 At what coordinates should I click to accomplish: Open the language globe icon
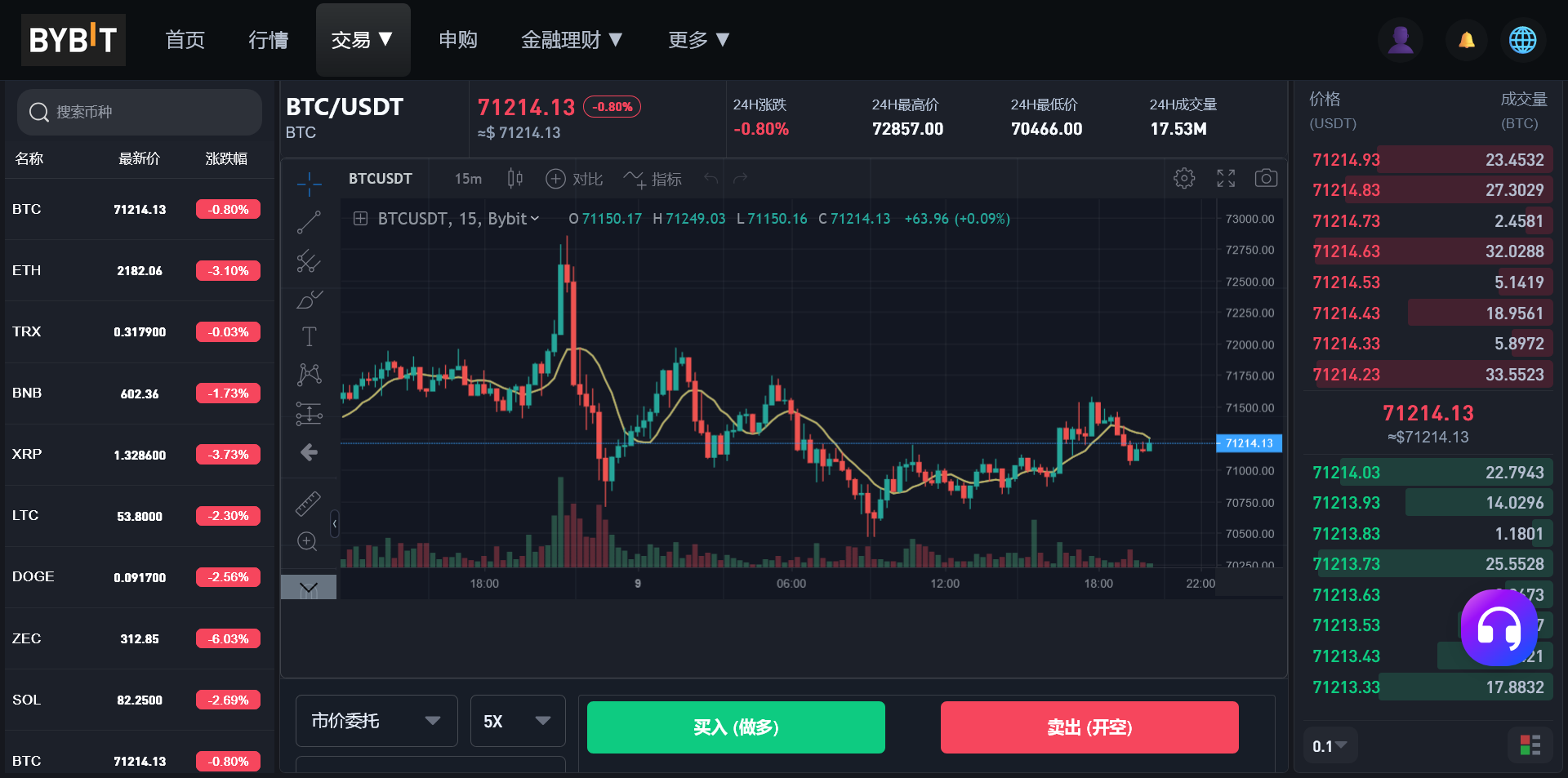(x=1522, y=39)
